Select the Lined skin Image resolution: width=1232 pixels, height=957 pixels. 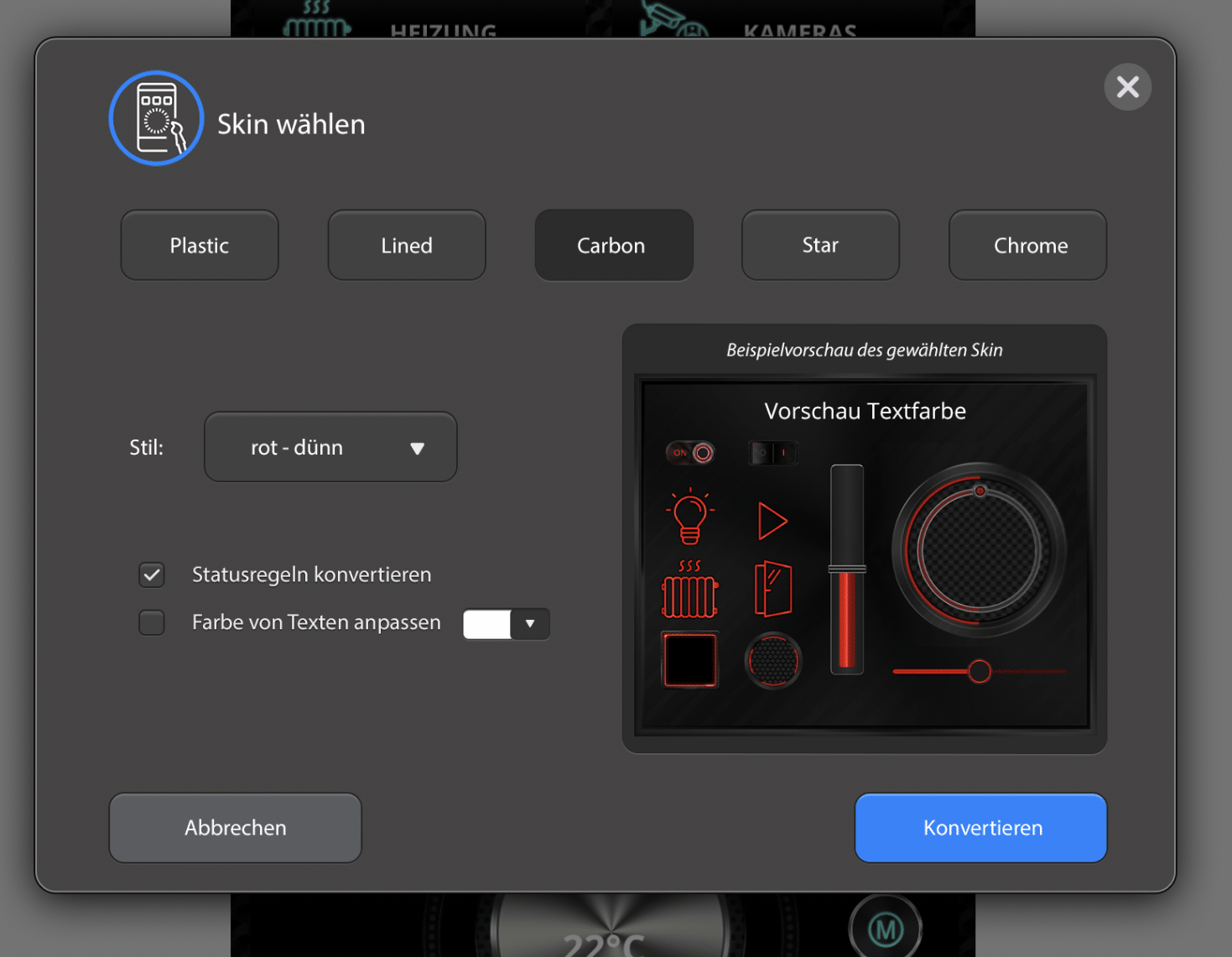click(x=407, y=245)
